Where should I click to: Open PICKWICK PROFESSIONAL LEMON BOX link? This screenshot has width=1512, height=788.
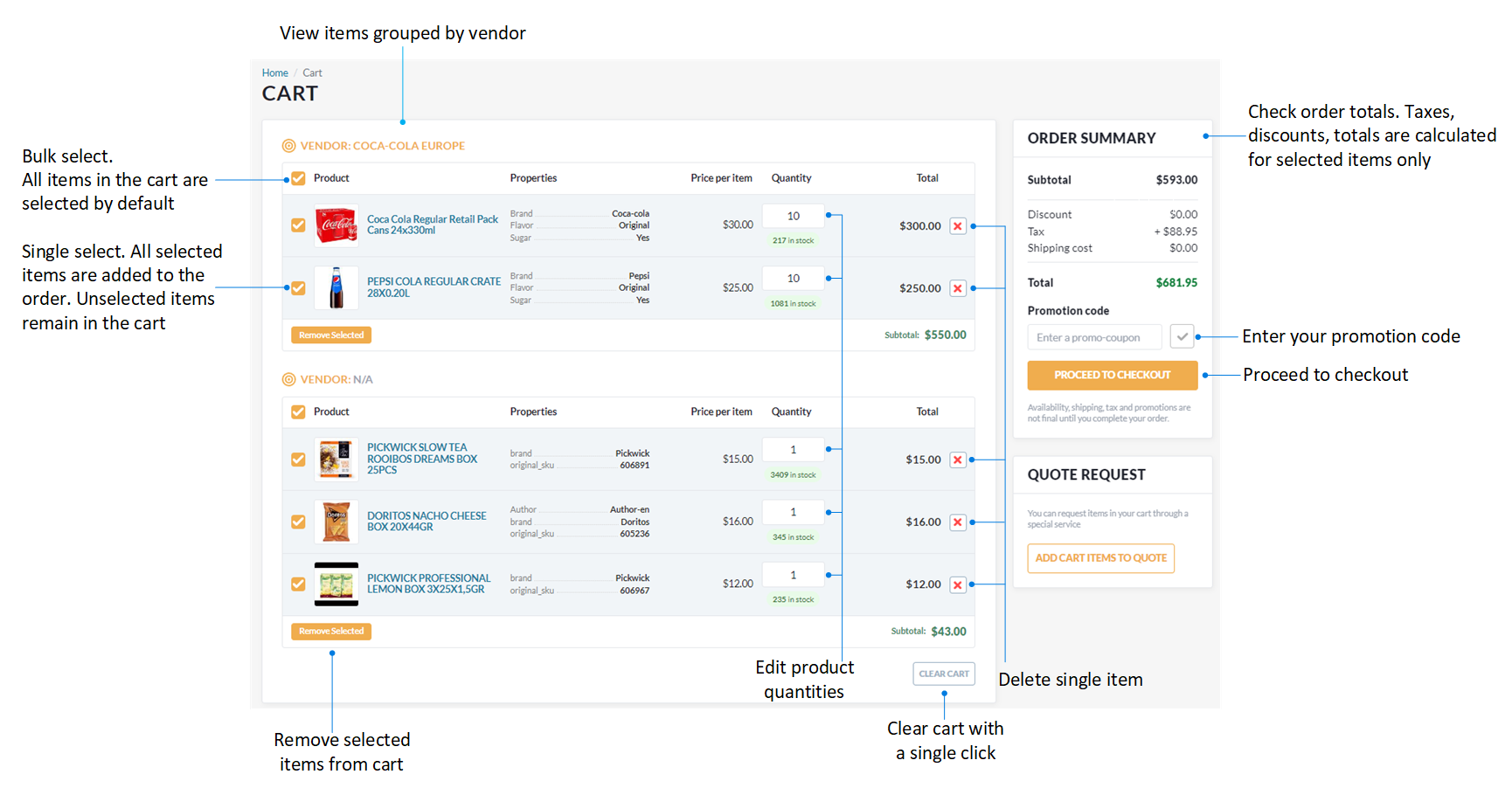428,584
